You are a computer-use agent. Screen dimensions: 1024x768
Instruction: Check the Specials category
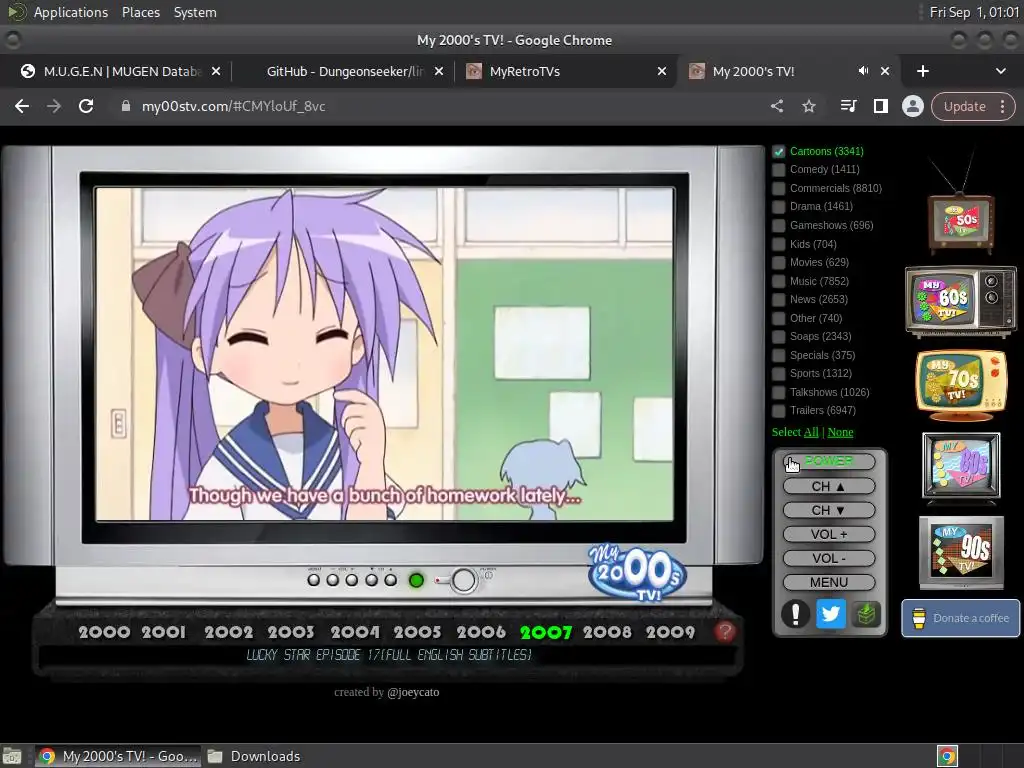[778, 355]
